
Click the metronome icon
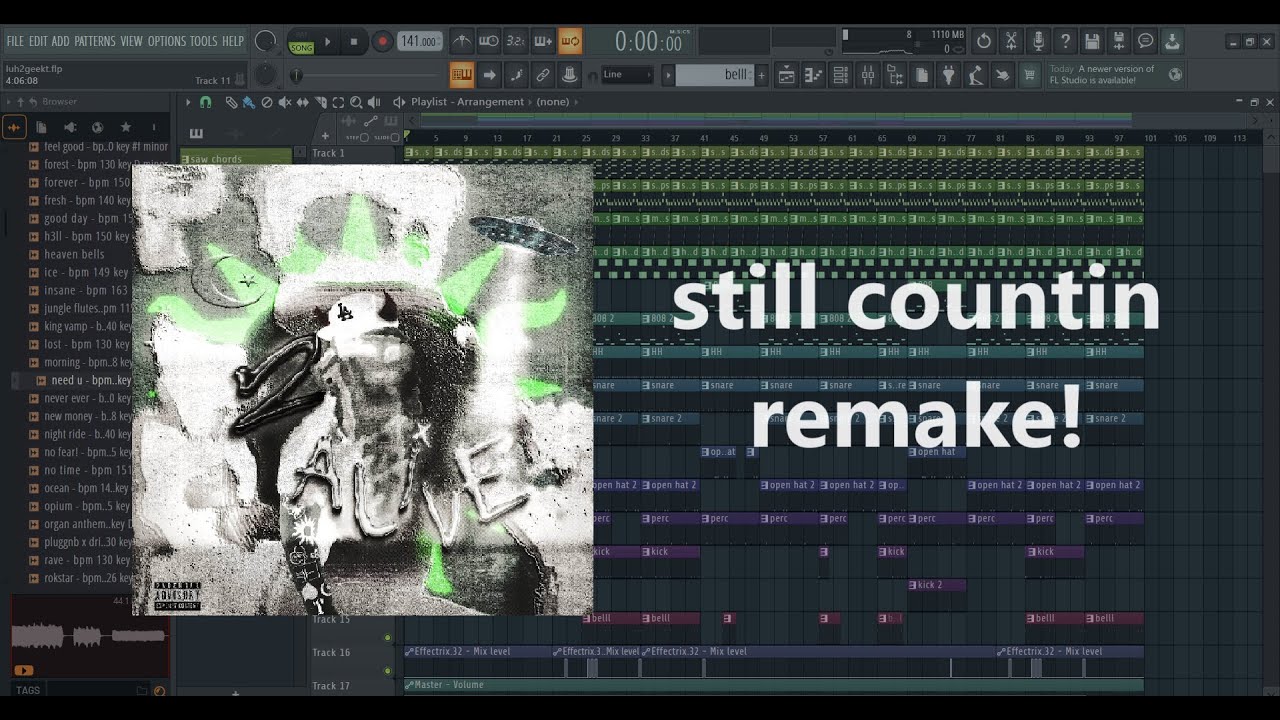(462, 41)
